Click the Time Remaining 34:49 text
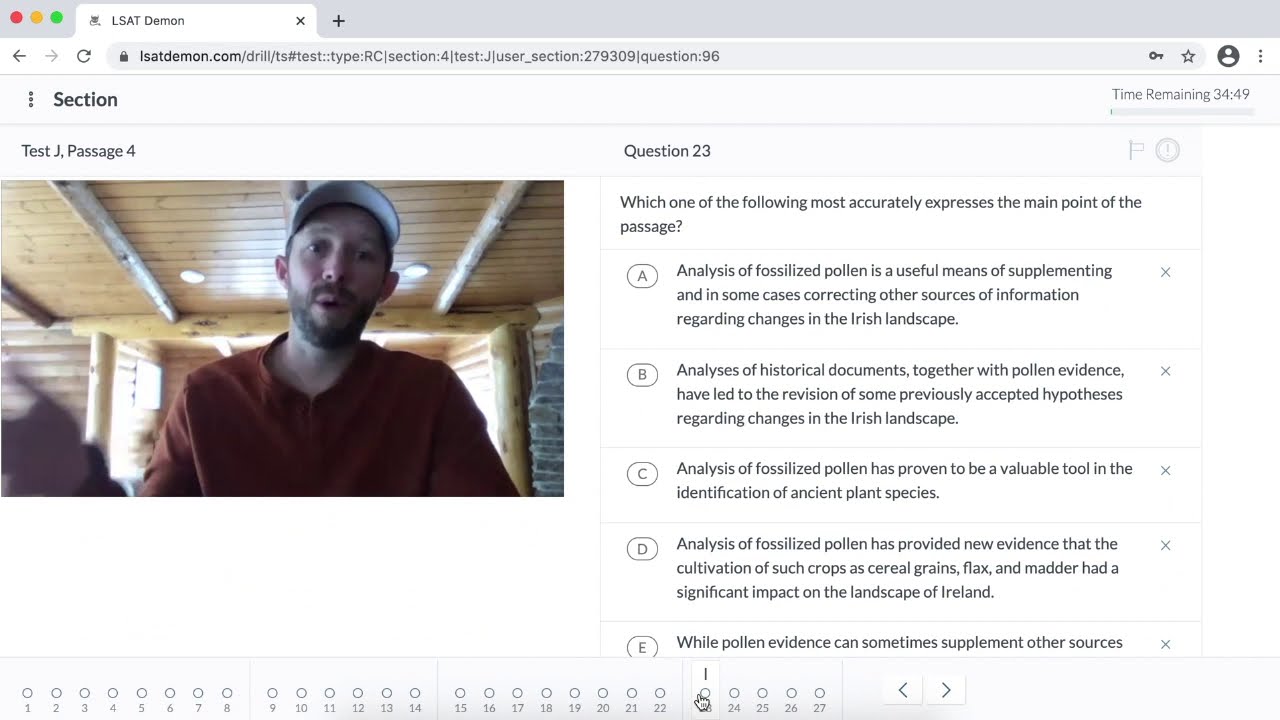This screenshot has width=1280, height=720. (1181, 94)
